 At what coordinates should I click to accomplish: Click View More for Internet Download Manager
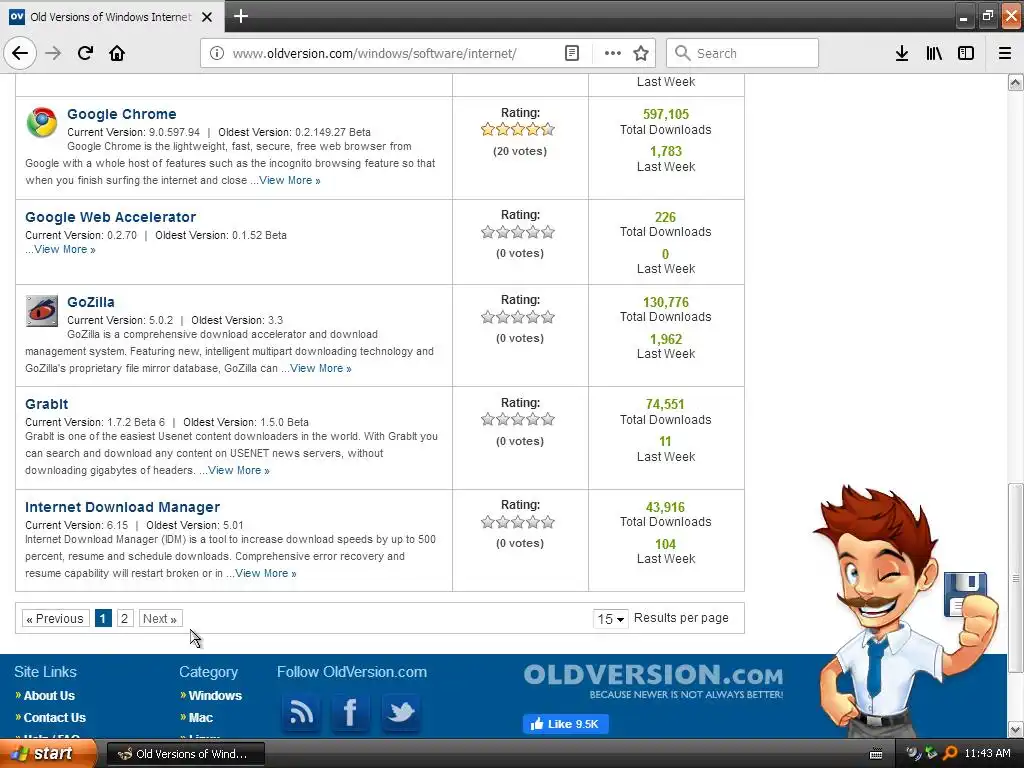[x=266, y=573]
